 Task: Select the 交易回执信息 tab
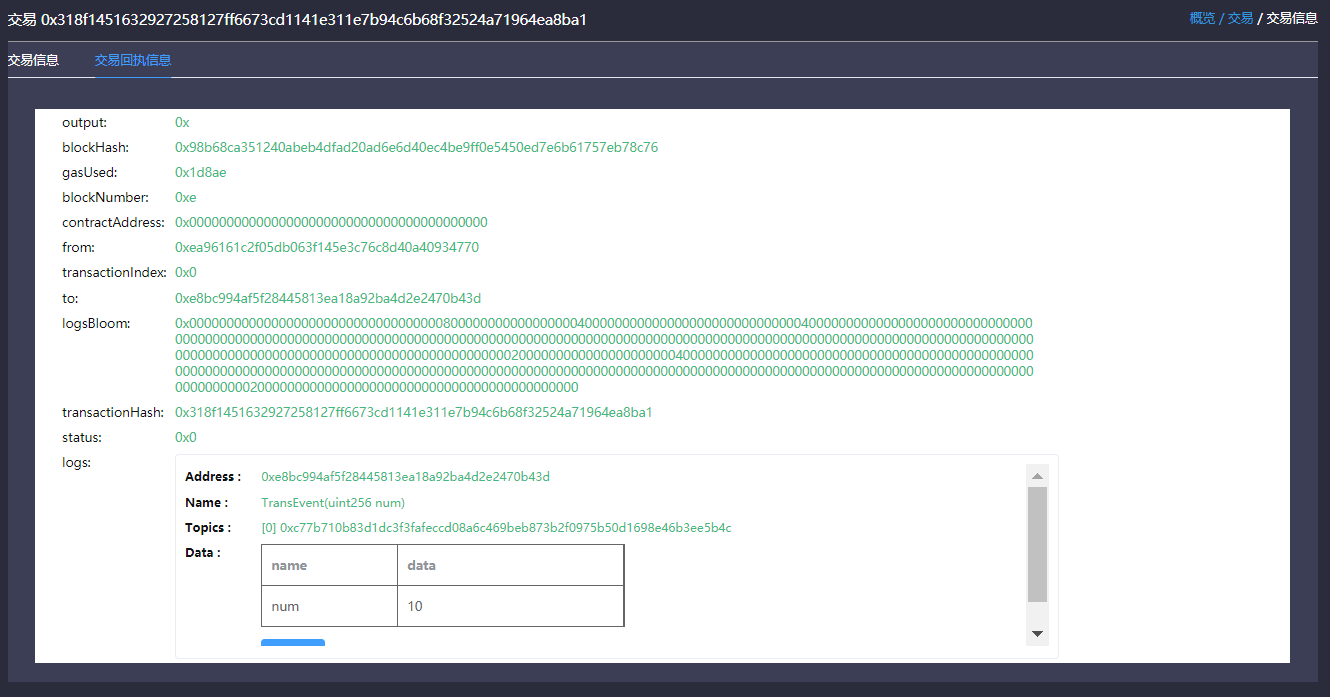pyautogui.click(x=133, y=60)
